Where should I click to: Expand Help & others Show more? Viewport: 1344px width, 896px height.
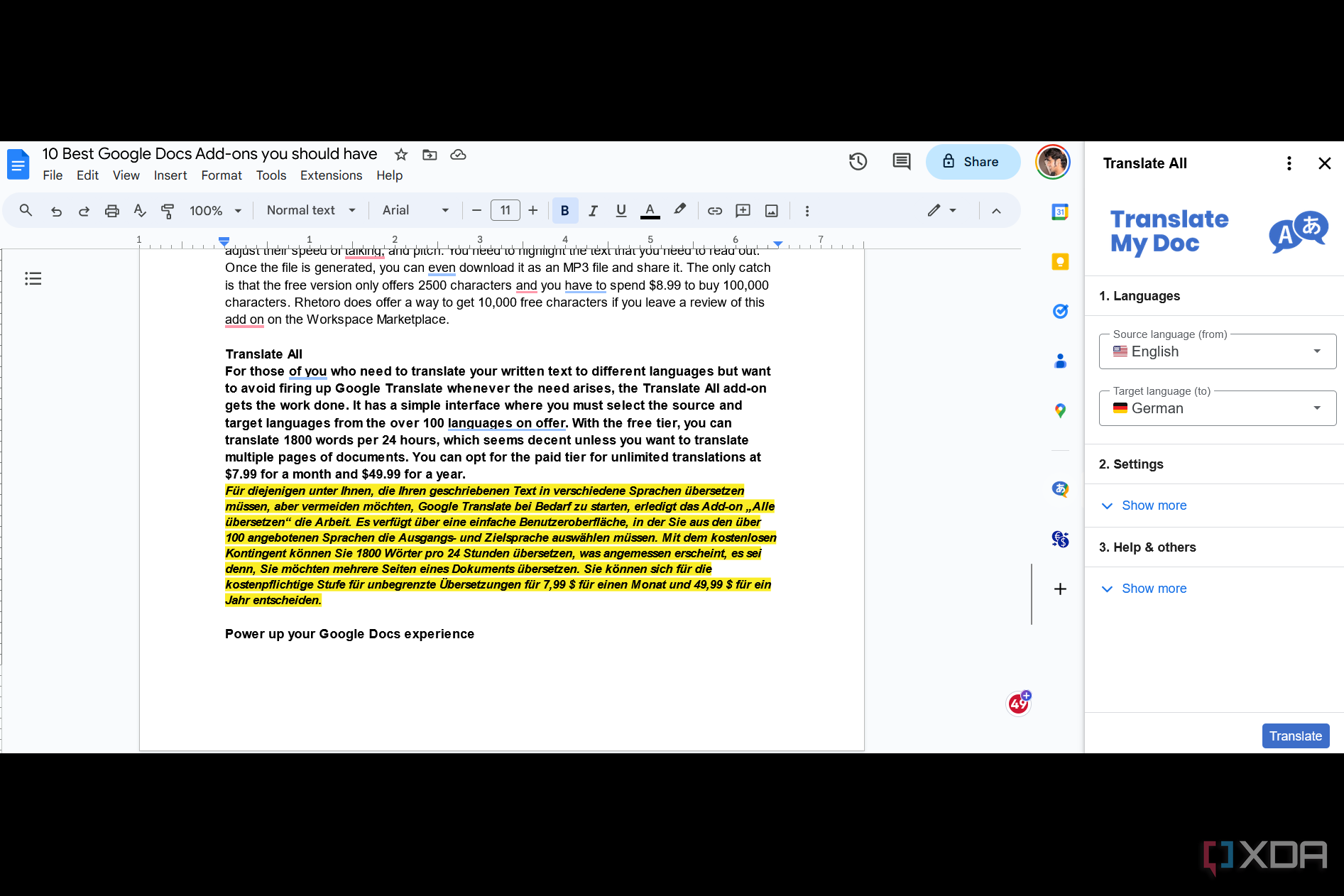click(x=1144, y=589)
